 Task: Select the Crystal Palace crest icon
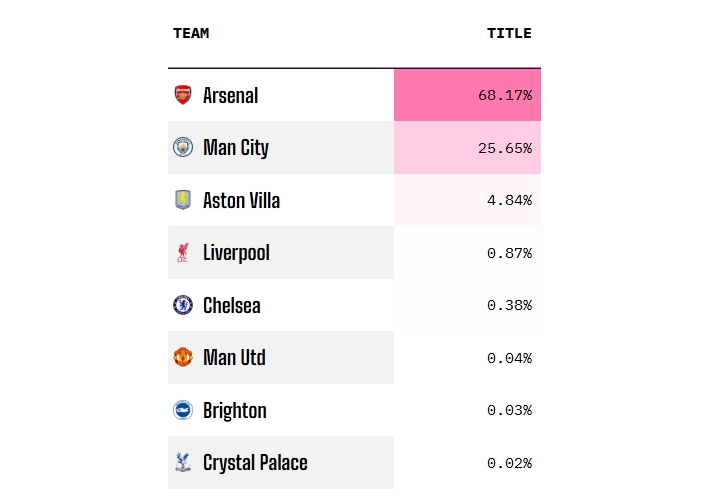tap(182, 463)
